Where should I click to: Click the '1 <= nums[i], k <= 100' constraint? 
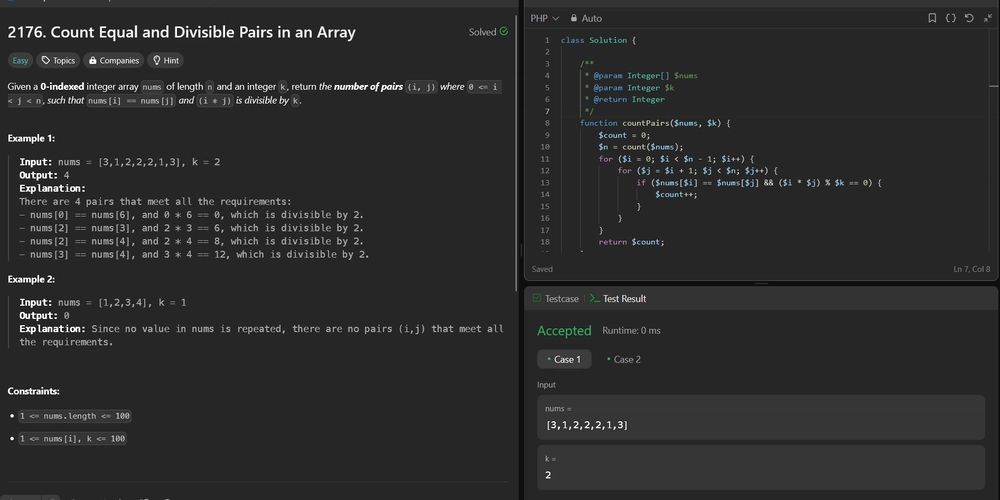(x=72, y=438)
